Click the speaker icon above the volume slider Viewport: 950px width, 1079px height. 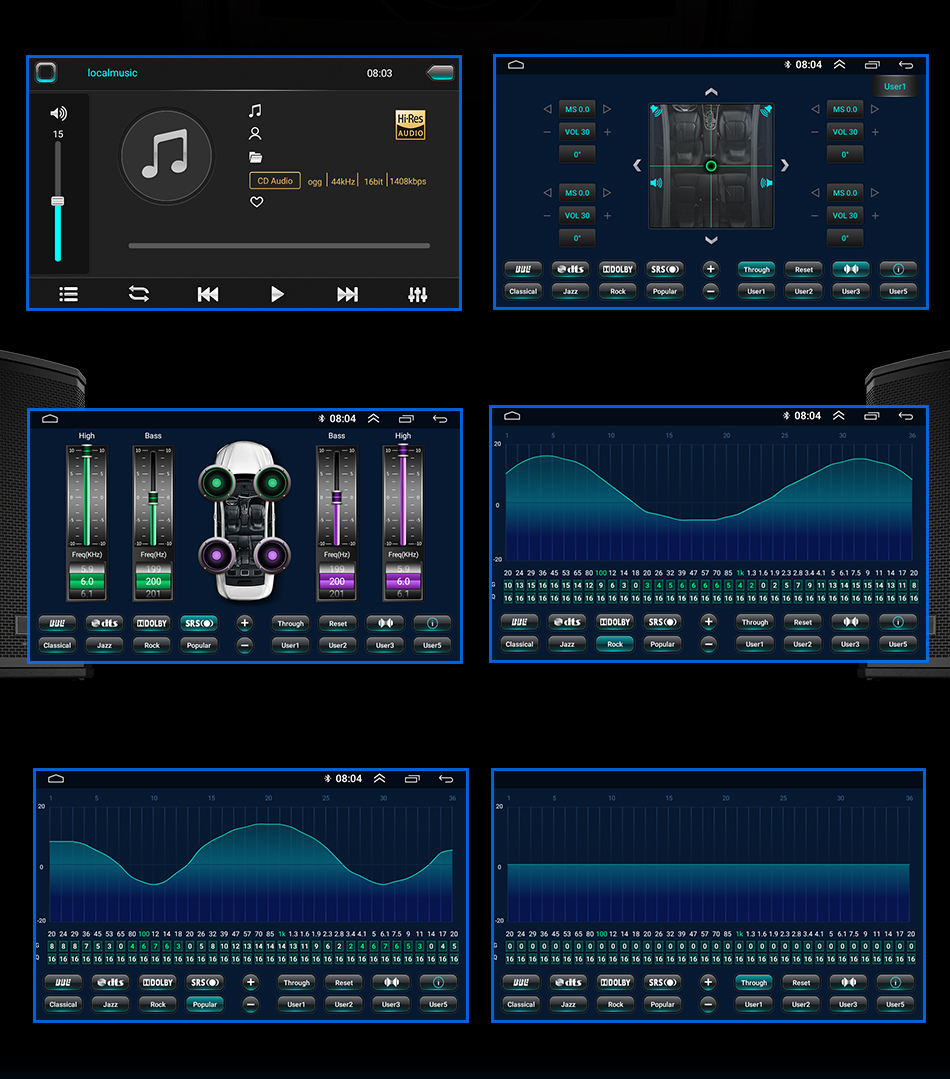[x=58, y=113]
